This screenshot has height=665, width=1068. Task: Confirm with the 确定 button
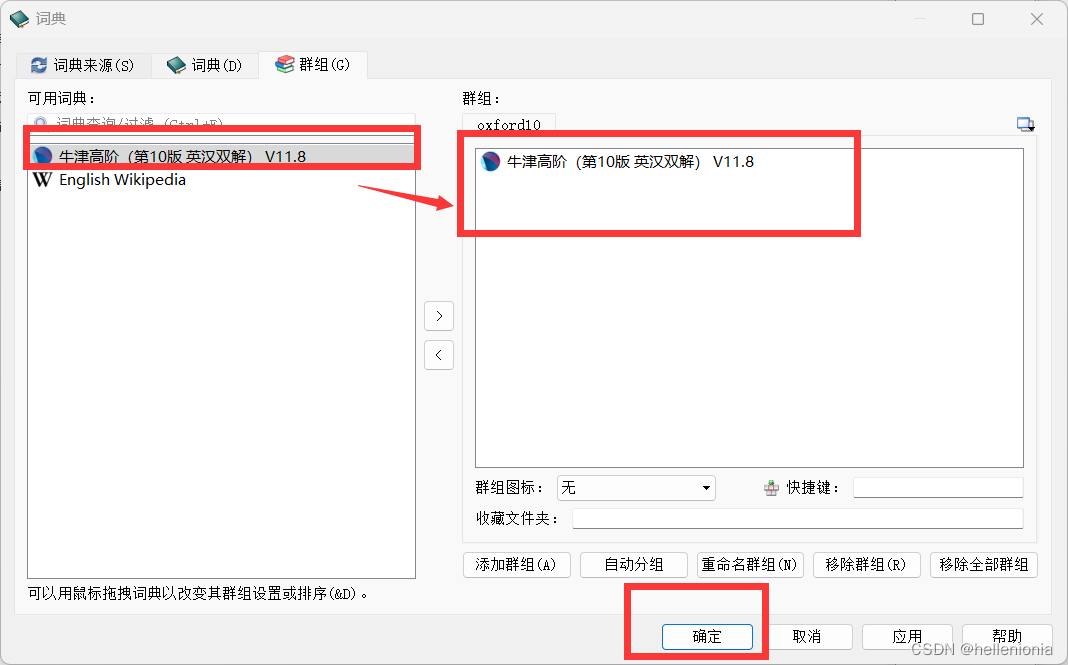[707, 637]
